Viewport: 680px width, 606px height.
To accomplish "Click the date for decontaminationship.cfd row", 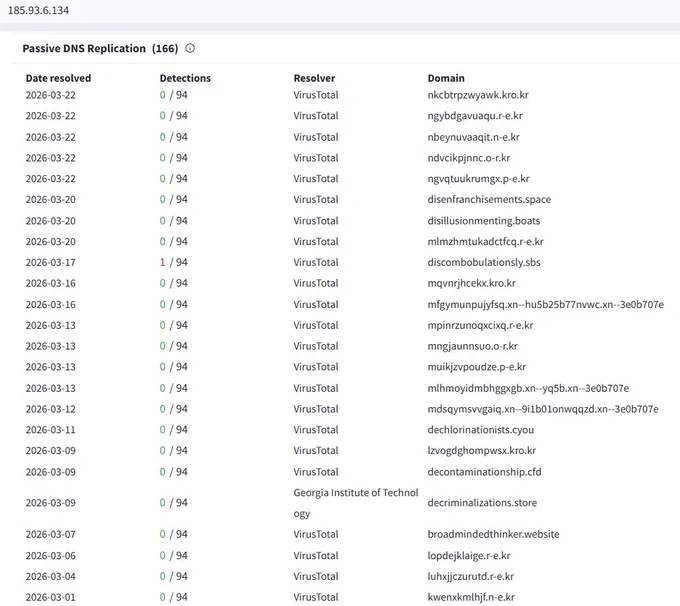I will tap(50, 472).
